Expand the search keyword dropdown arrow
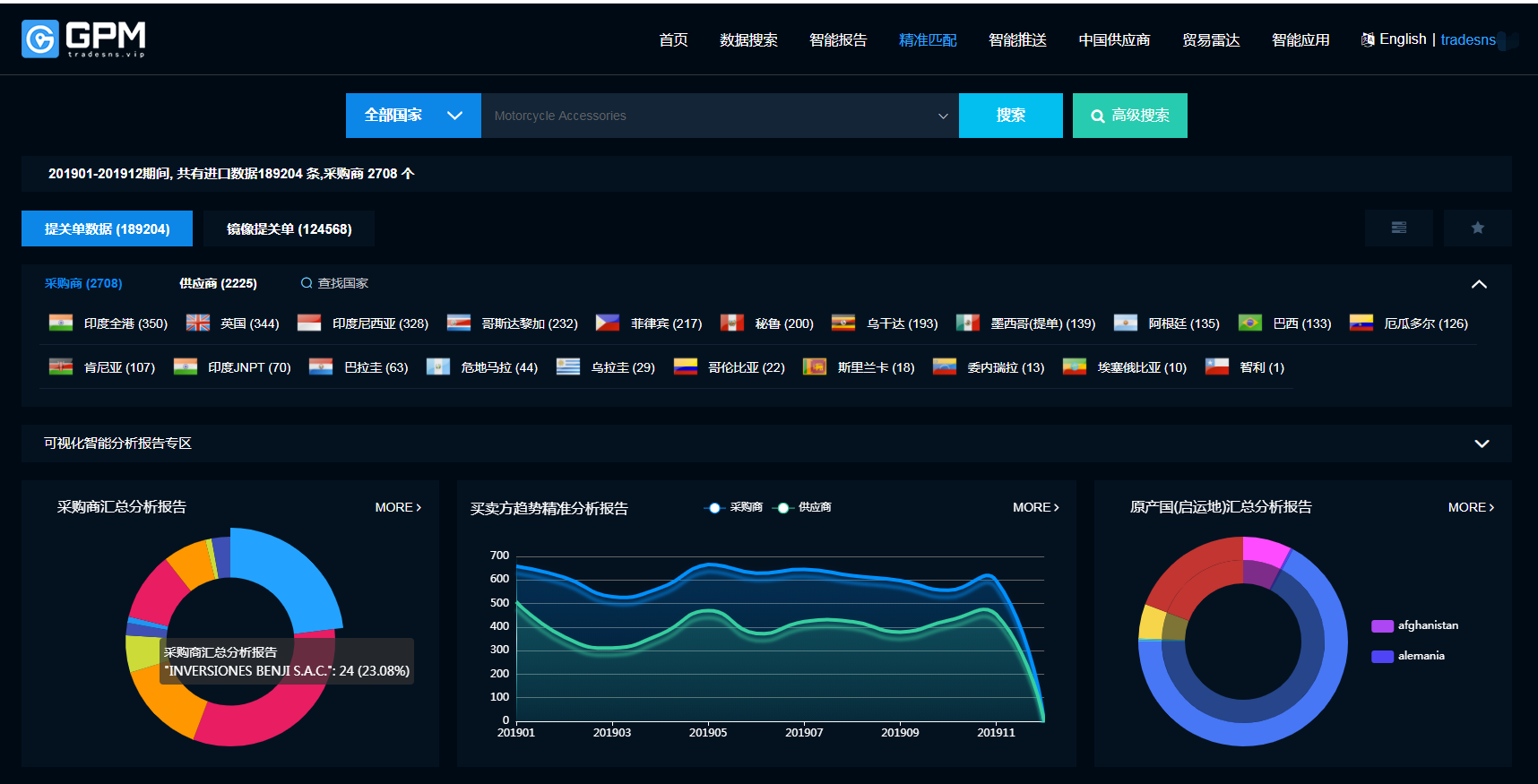1538x784 pixels. (x=943, y=116)
